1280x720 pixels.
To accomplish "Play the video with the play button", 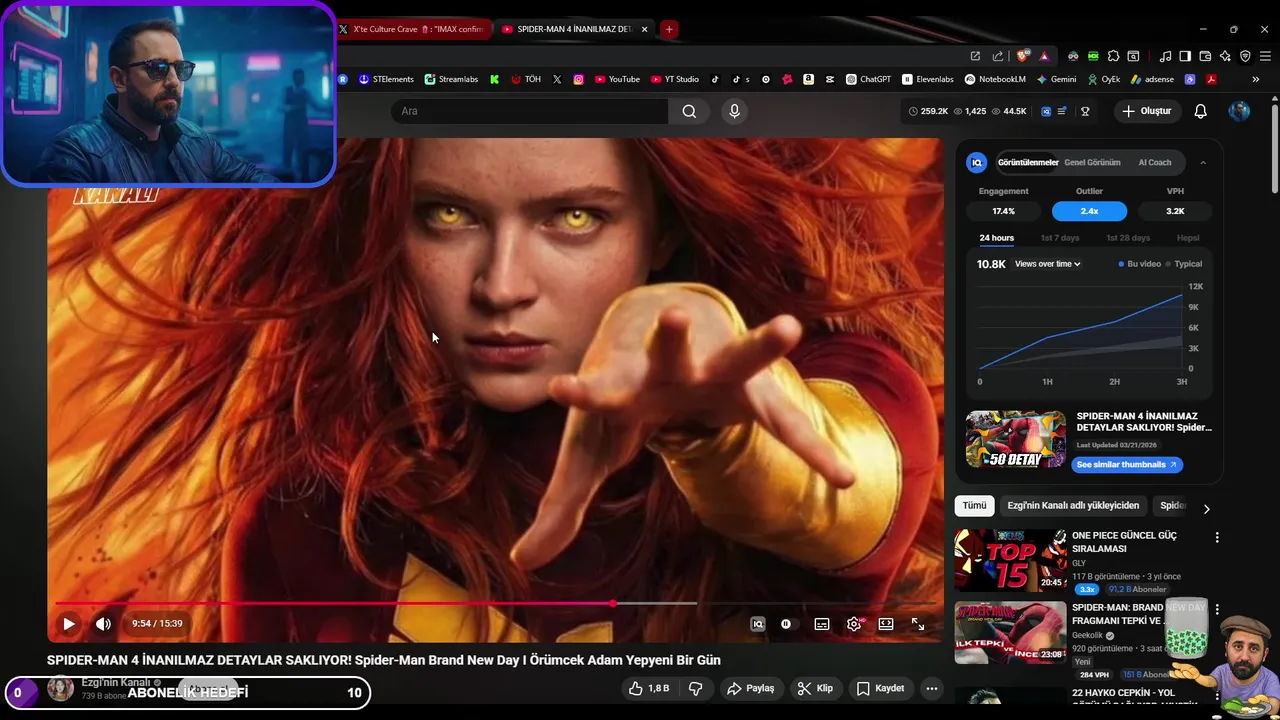I will pyautogui.click(x=69, y=624).
